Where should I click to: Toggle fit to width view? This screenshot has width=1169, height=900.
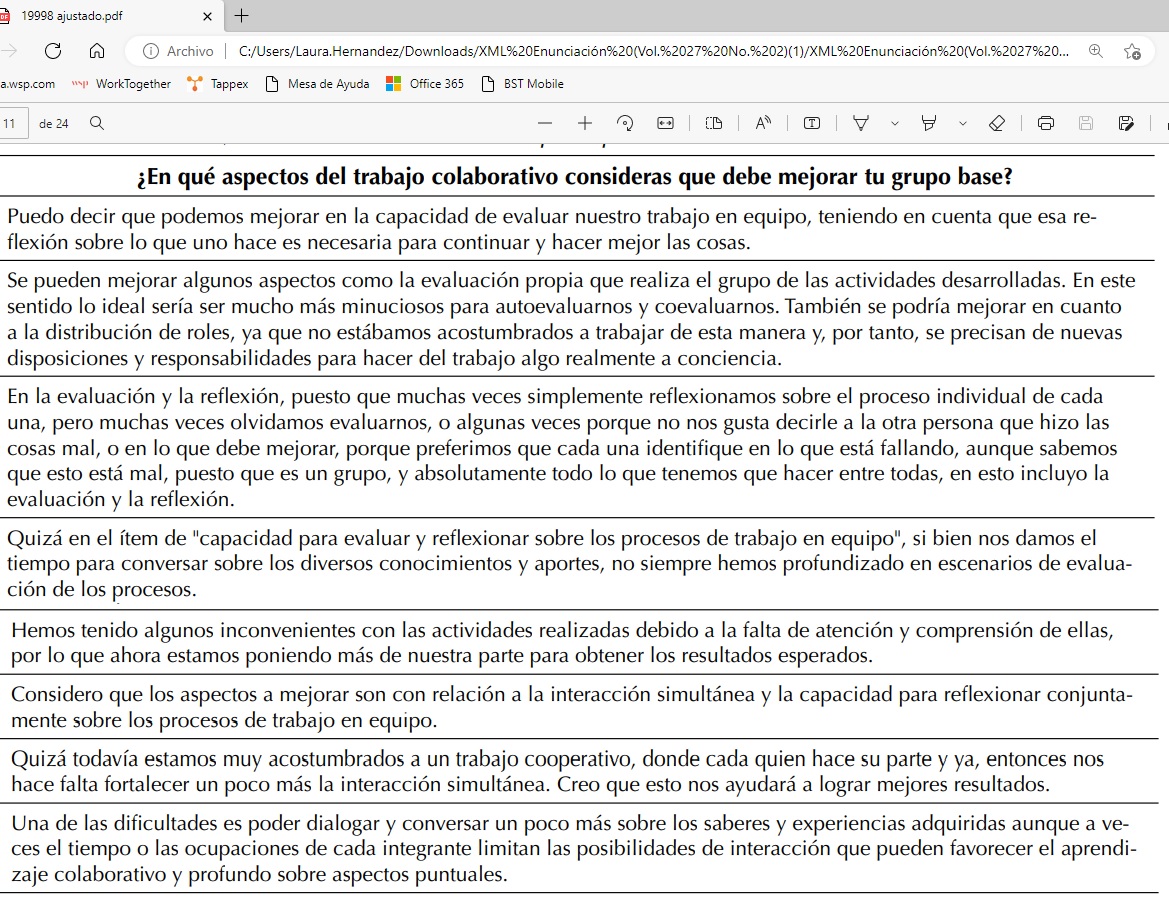[x=665, y=124]
